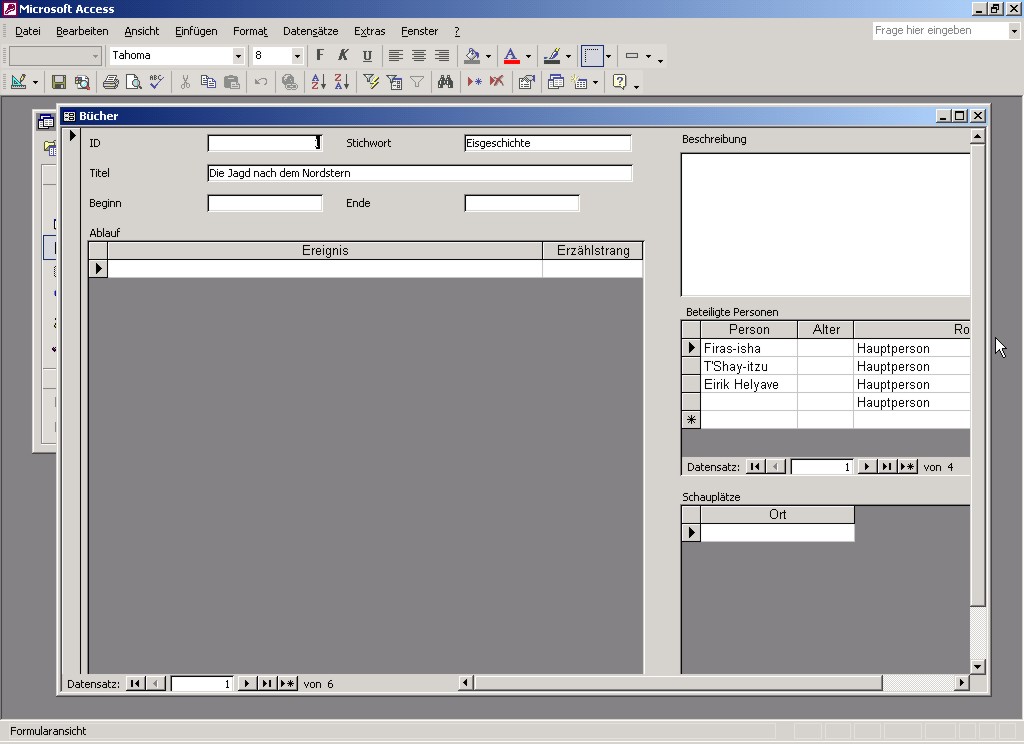Create new record in Beteiligte Personen navigator
The image size is (1024, 744).
908,467
